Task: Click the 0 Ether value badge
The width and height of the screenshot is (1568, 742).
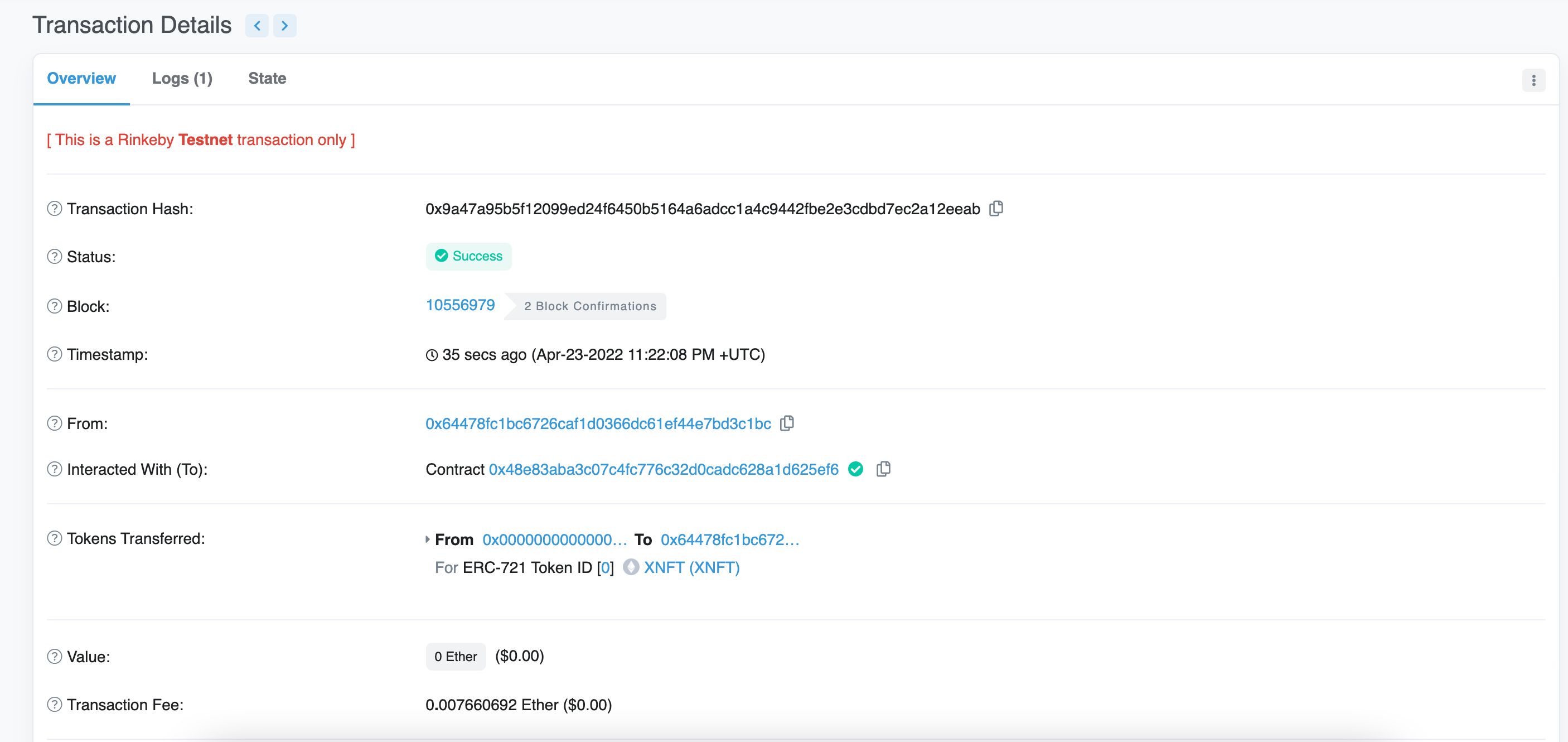Action: coord(456,657)
